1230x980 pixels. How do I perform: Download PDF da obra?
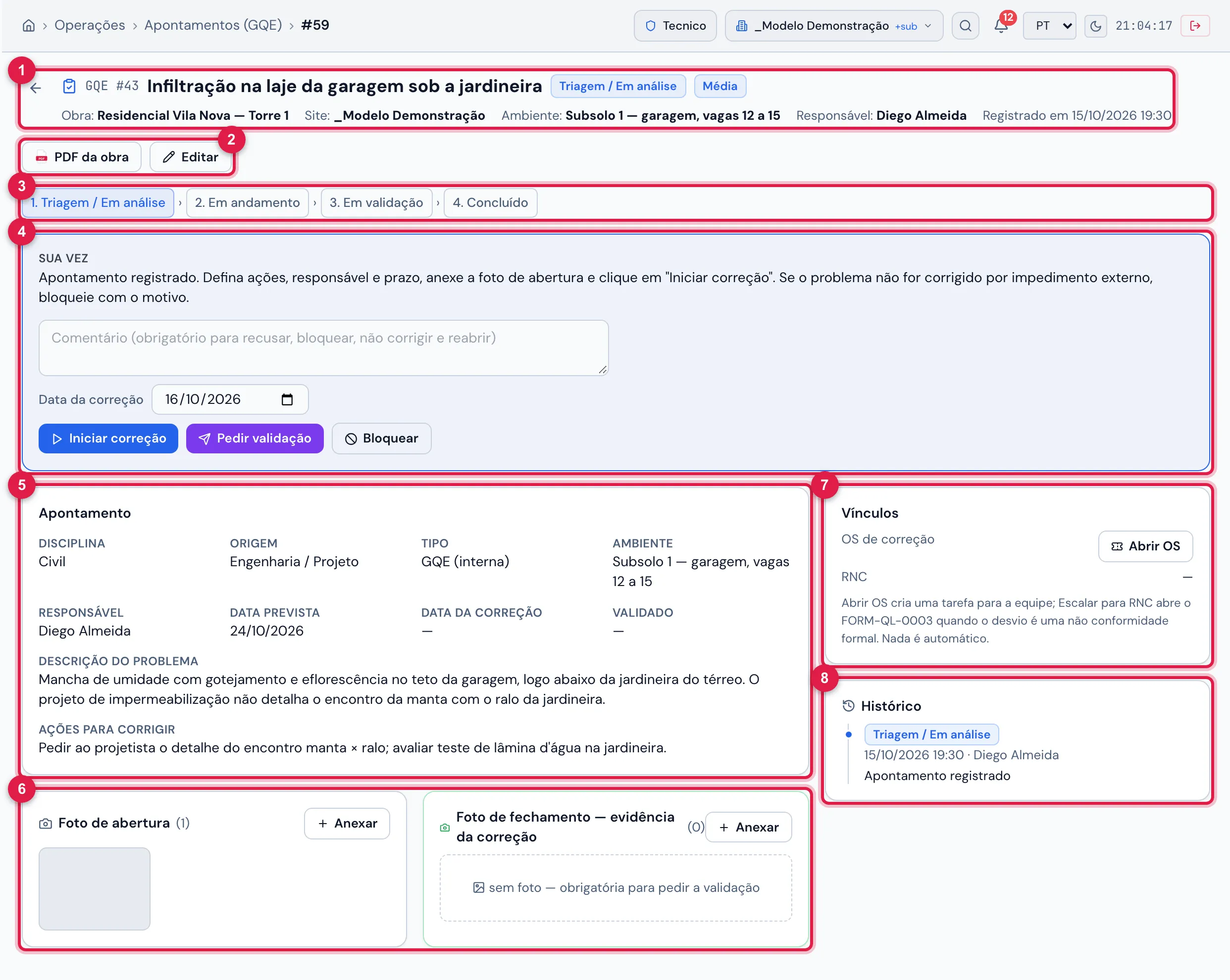82,157
